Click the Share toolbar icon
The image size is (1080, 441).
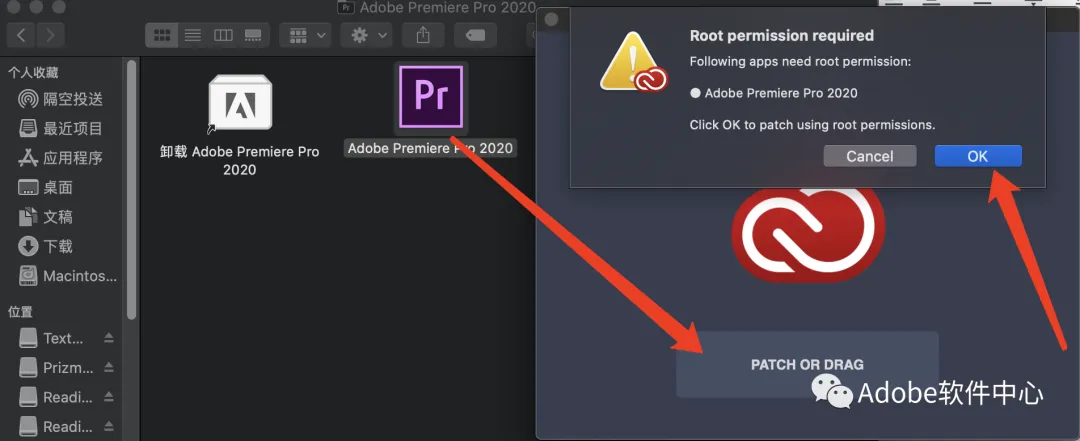tap(423, 35)
